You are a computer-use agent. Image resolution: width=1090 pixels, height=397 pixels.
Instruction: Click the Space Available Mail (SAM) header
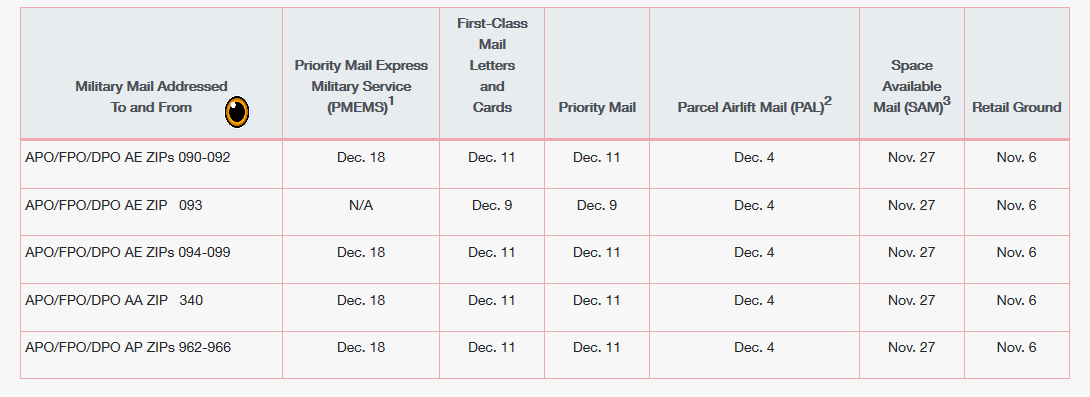[x=911, y=86]
